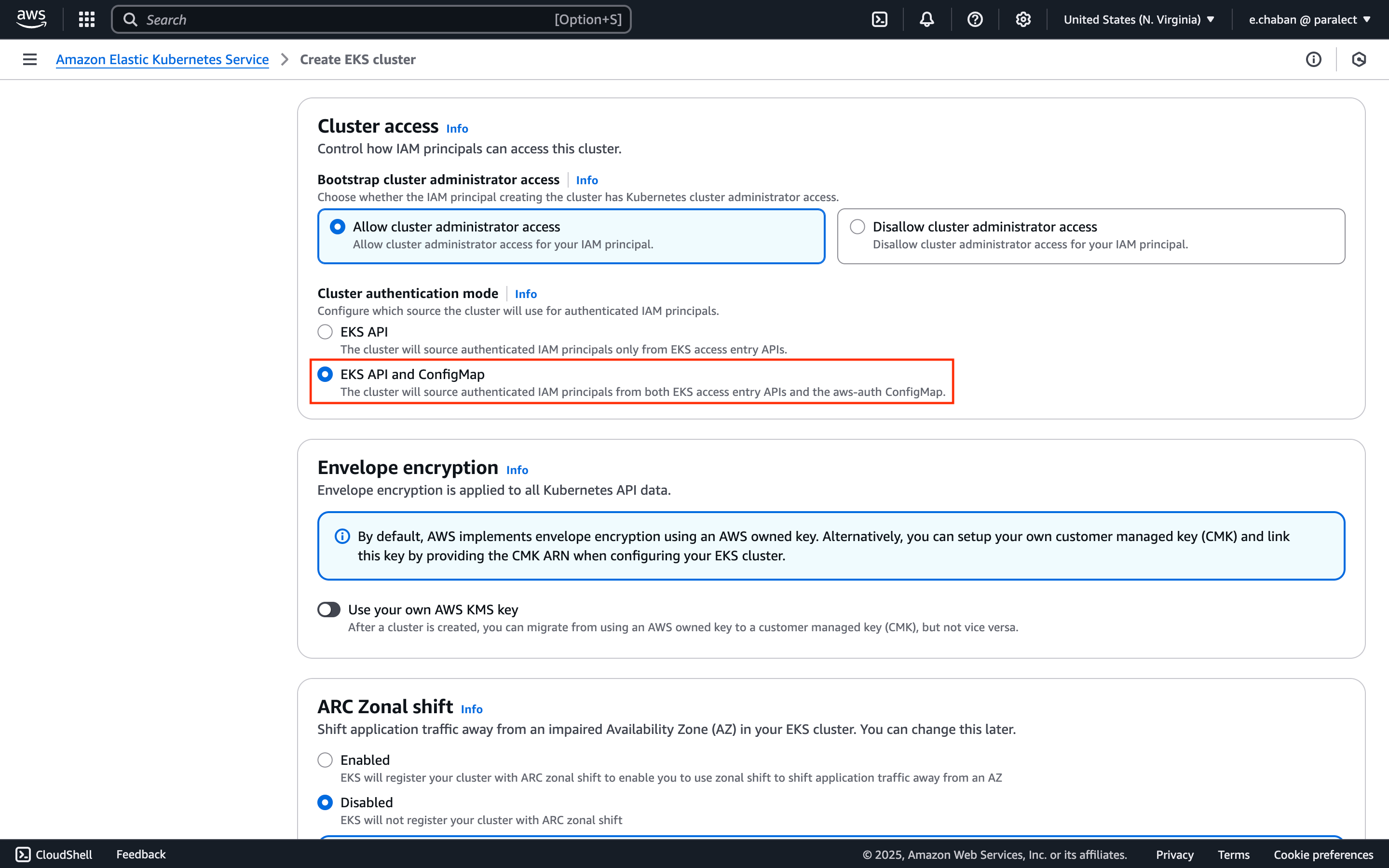Turn on Use your own AWS KMS key
Viewport: 1389px width, 868px height.
pos(329,609)
